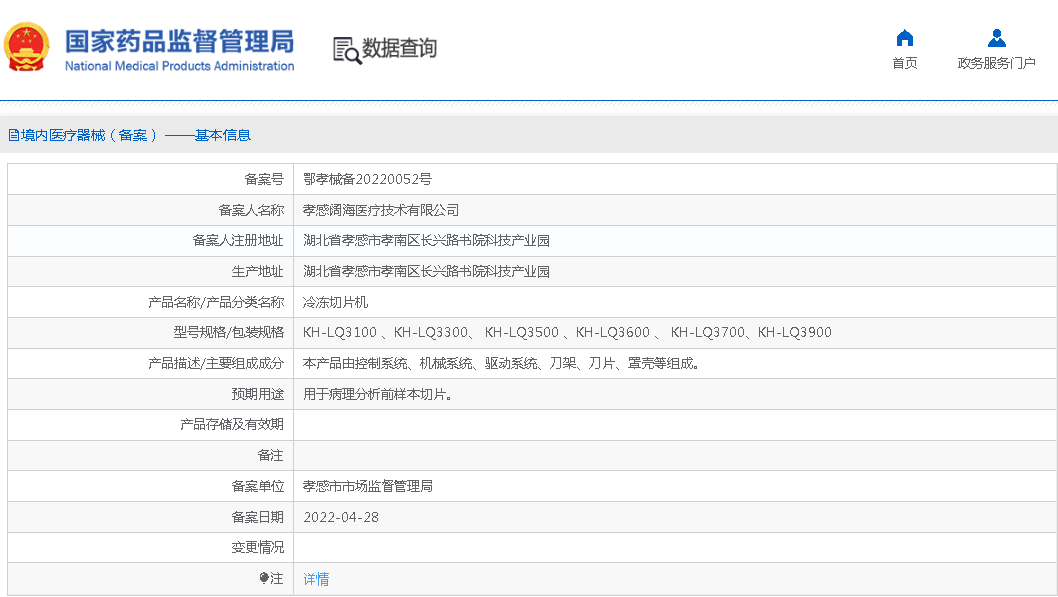Click the 国家药品监督管理局 site title
This screenshot has height=597, width=1058.
(x=179, y=41)
